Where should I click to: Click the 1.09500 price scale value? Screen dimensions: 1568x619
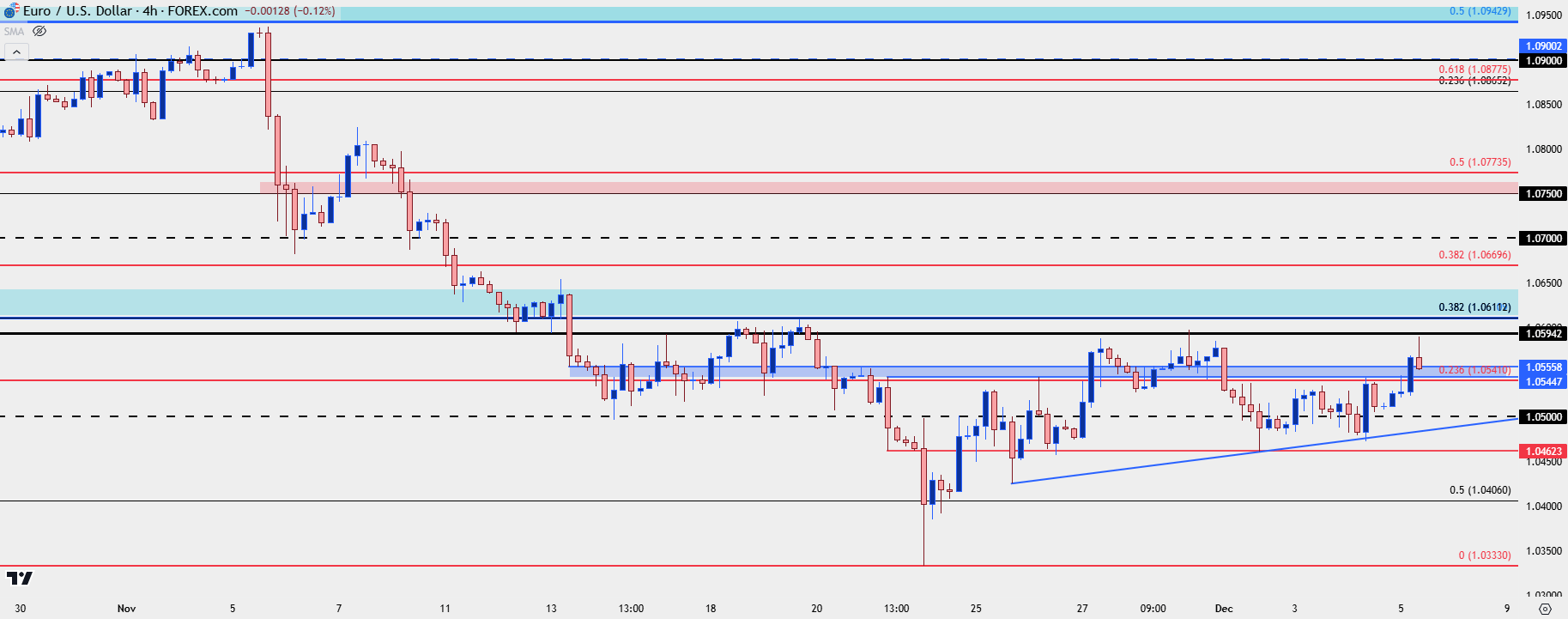[x=1544, y=15]
